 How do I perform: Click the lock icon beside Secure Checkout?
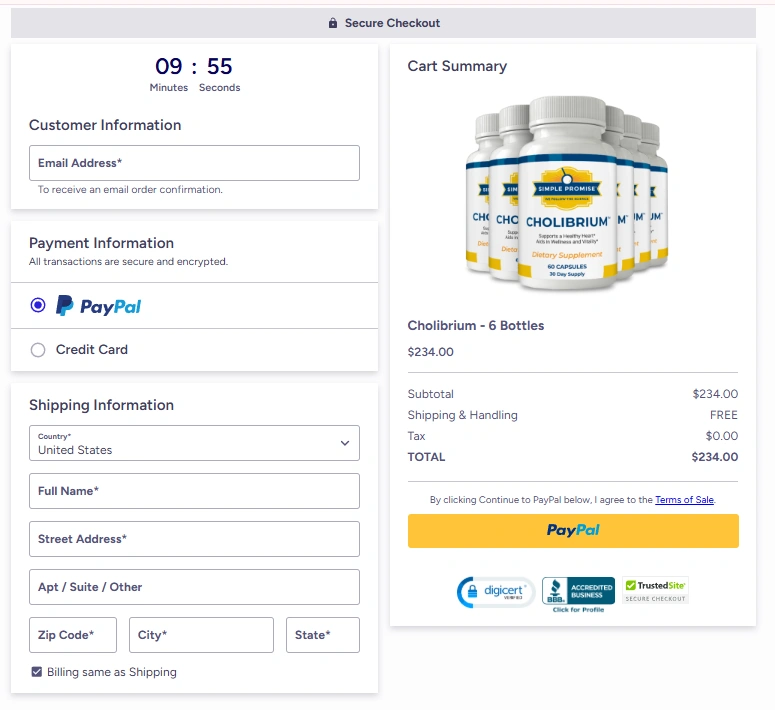tap(333, 23)
